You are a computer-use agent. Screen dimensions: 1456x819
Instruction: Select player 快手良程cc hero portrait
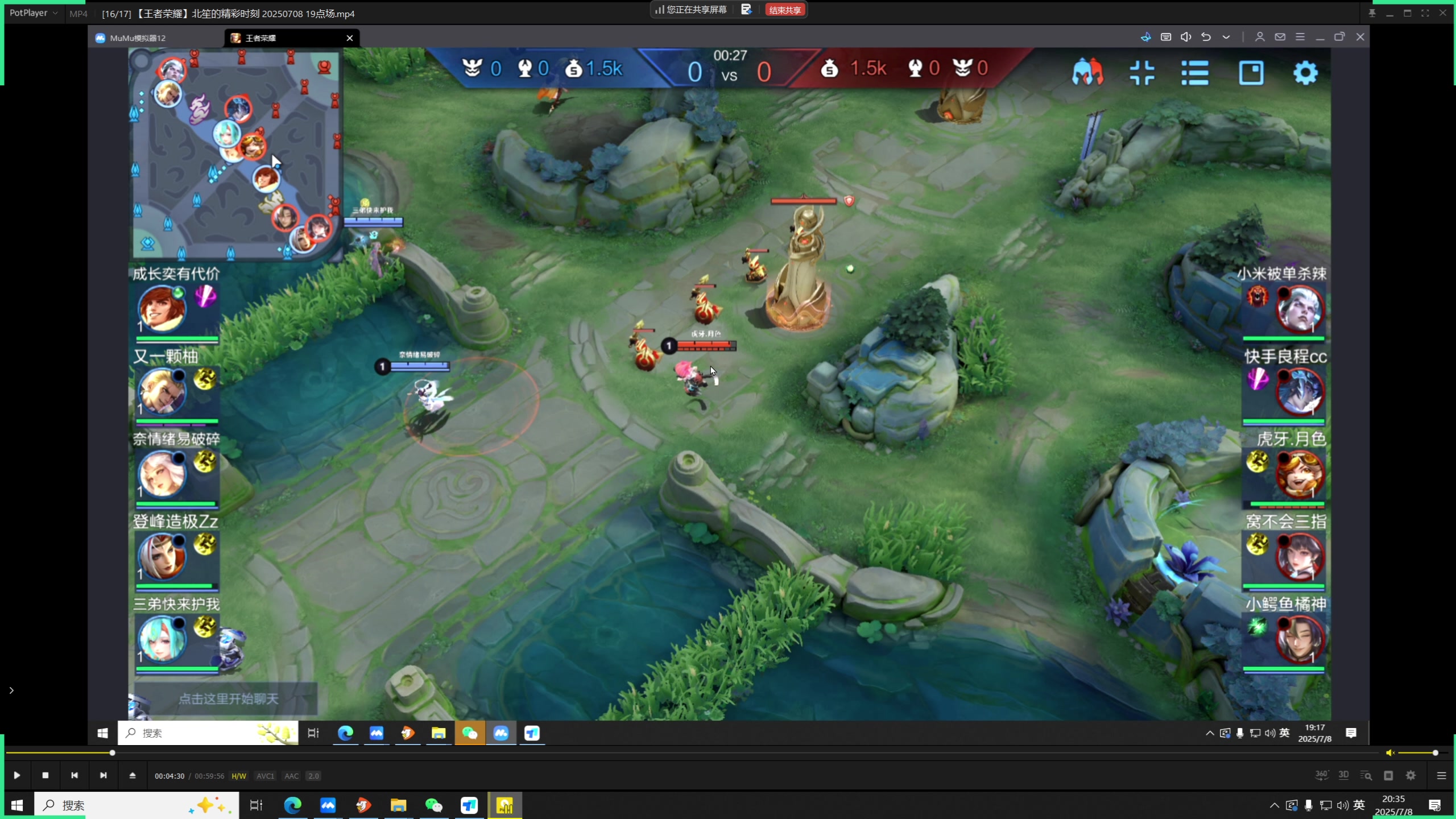(1300, 391)
